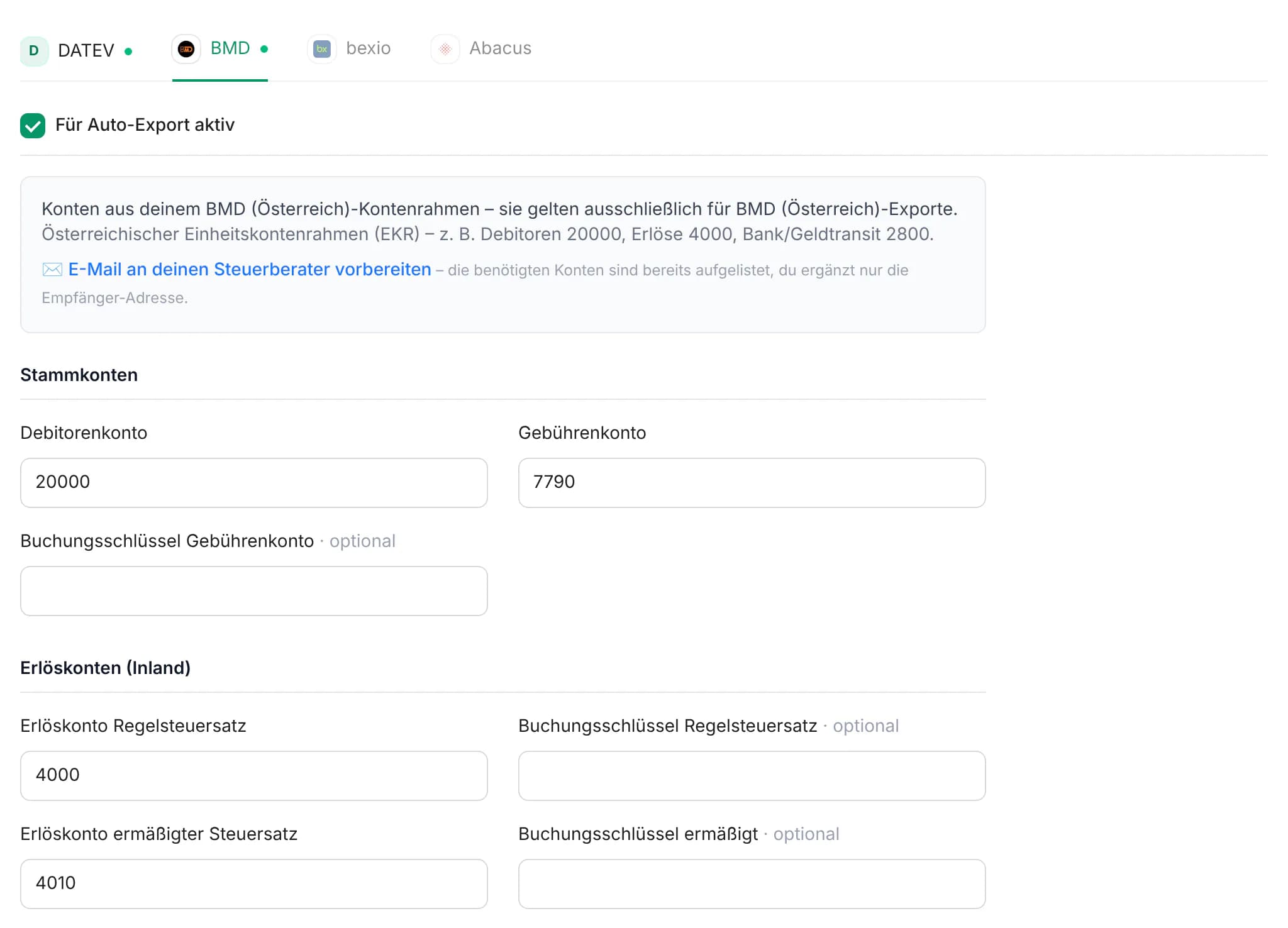
Task: Click the Gebührenkonto field with 7790
Action: click(x=752, y=483)
